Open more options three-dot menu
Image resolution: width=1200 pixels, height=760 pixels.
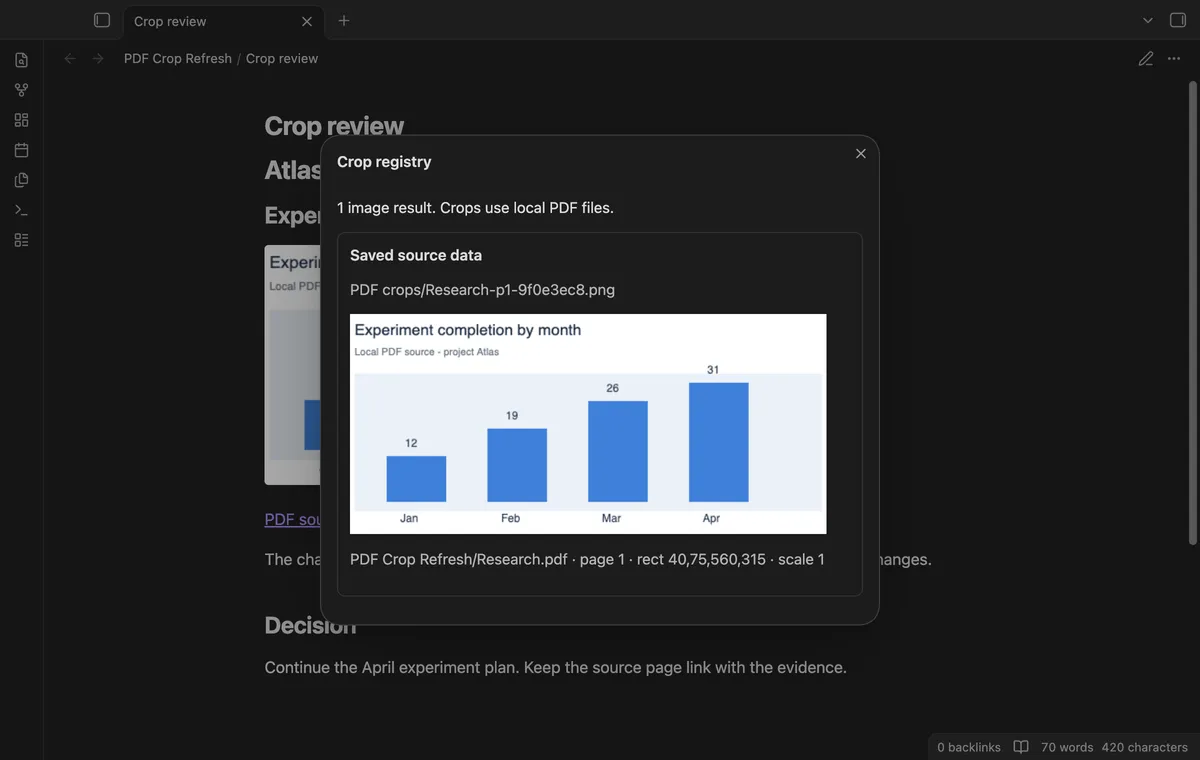tap(1174, 59)
